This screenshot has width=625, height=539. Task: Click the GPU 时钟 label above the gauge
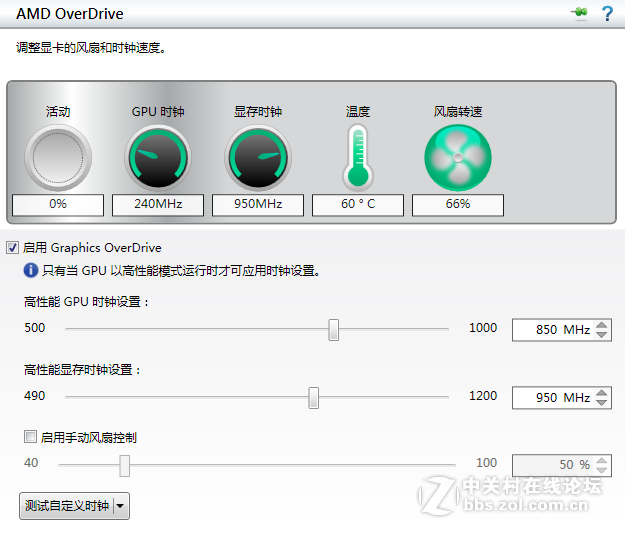[158, 111]
